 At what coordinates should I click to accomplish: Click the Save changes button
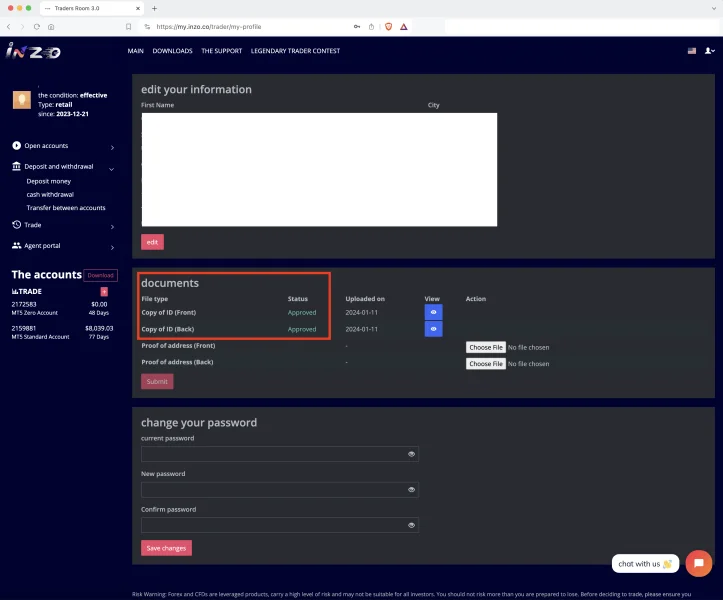click(166, 548)
